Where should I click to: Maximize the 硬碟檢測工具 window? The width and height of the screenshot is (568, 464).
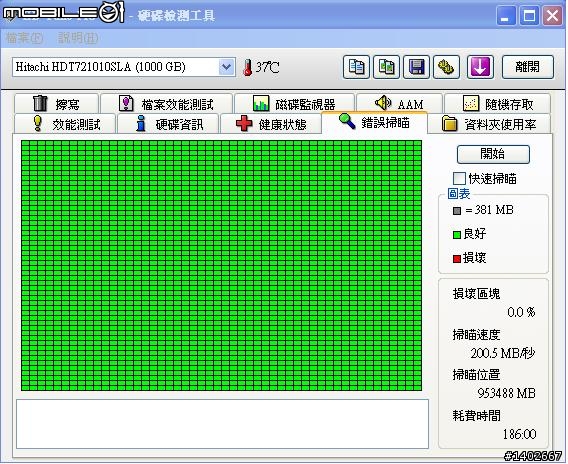529,16
